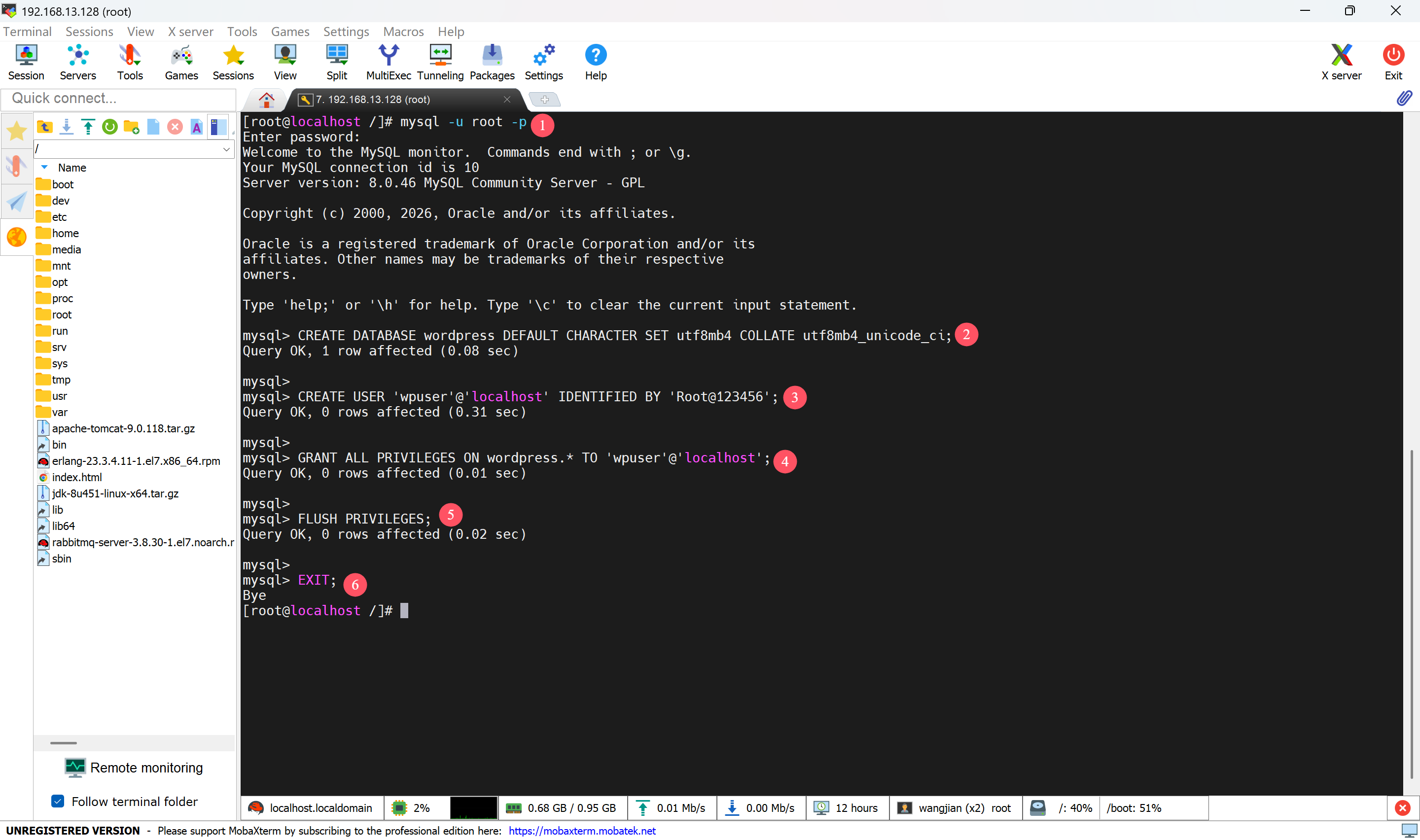Click the Remote monitoring button
The height and width of the screenshot is (840, 1420).
[x=134, y=768]
